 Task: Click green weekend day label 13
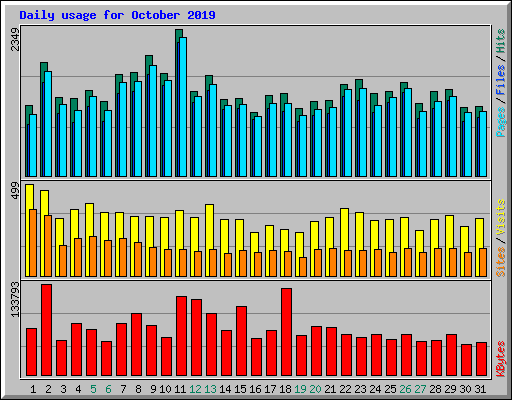(210, 389)
